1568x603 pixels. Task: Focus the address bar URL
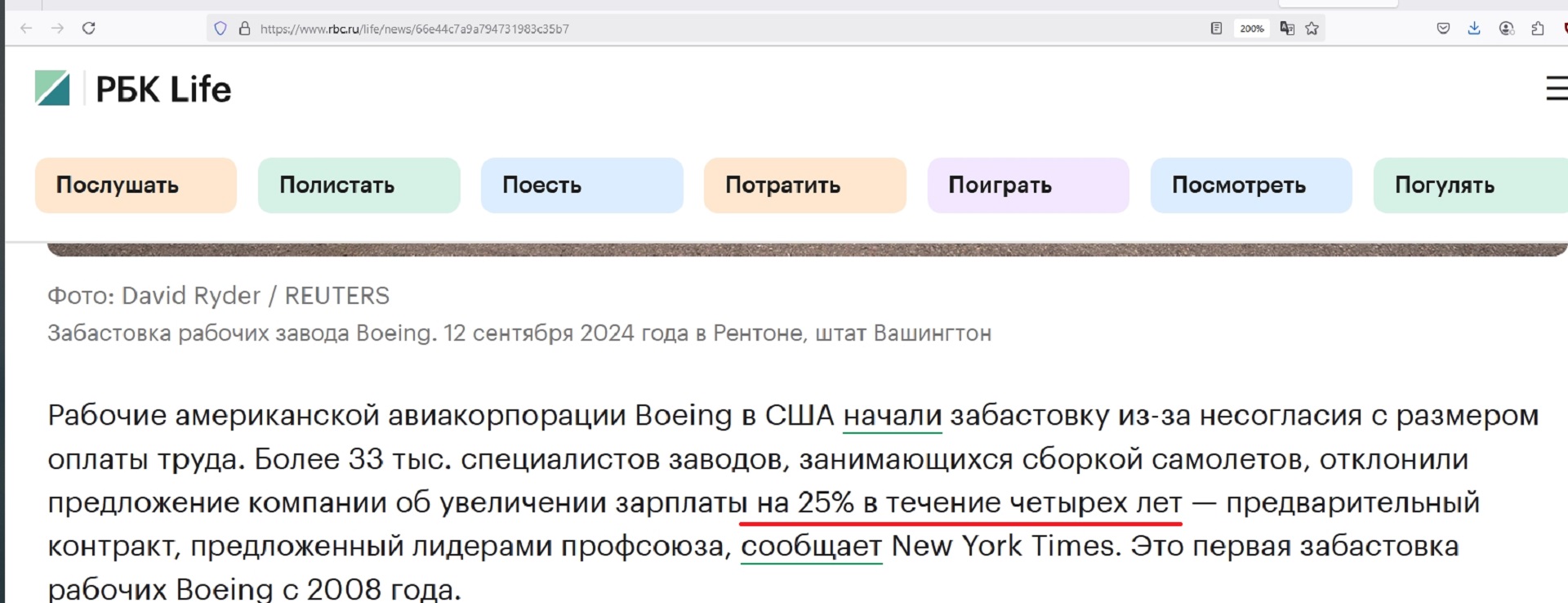coord(415,29)
